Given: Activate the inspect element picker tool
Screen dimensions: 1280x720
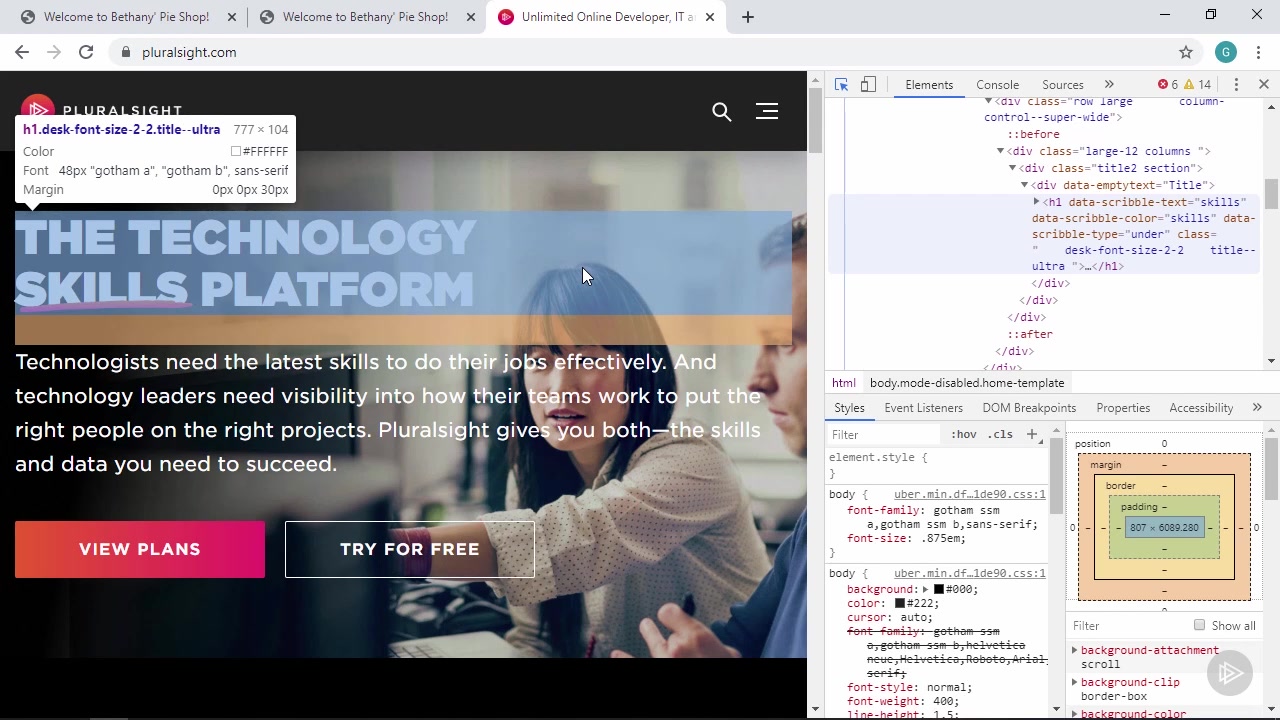Looking at the screenshot, I should click(x=841, y=85).
